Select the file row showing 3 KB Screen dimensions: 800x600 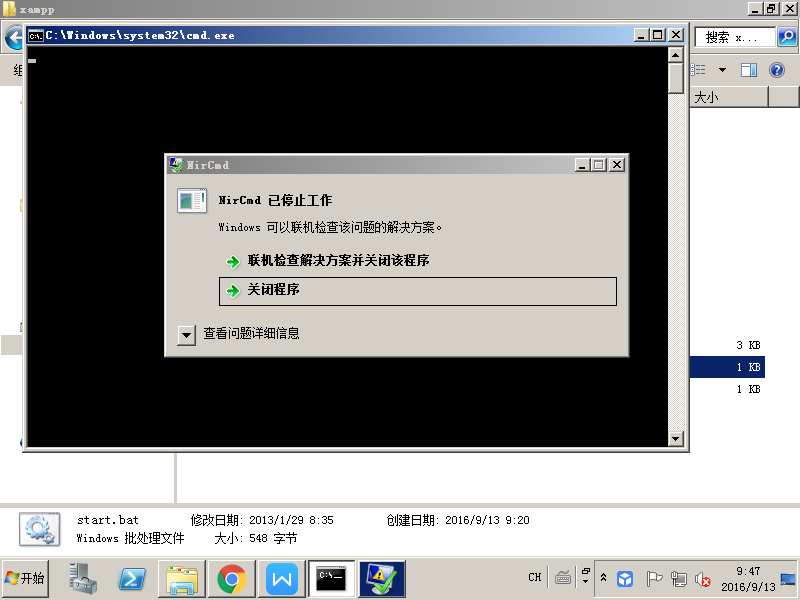coord(727,345)
